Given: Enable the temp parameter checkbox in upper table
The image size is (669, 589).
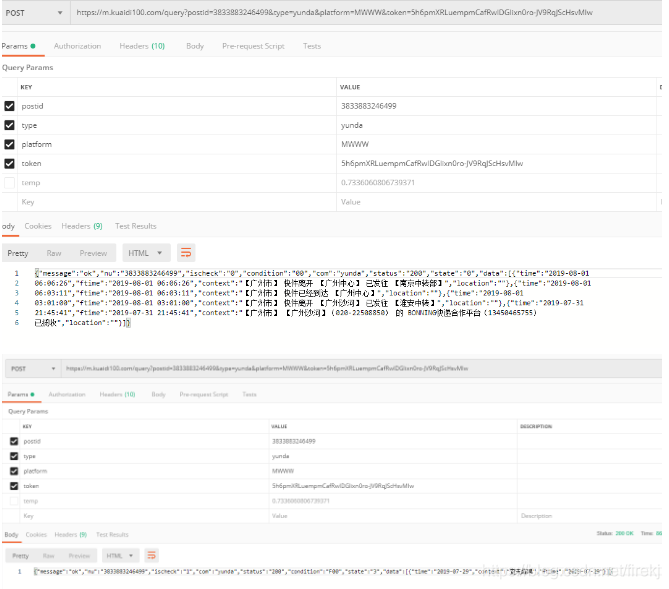Looking at the screenshot, I should pyautogui.click(x=9, y=183).
